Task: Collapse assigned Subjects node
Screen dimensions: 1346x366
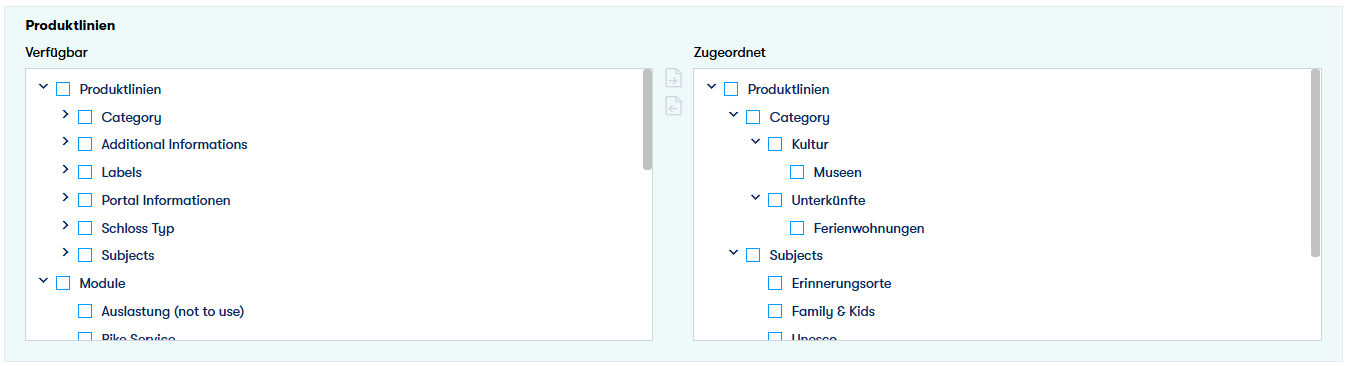Action: click(733, 254)
